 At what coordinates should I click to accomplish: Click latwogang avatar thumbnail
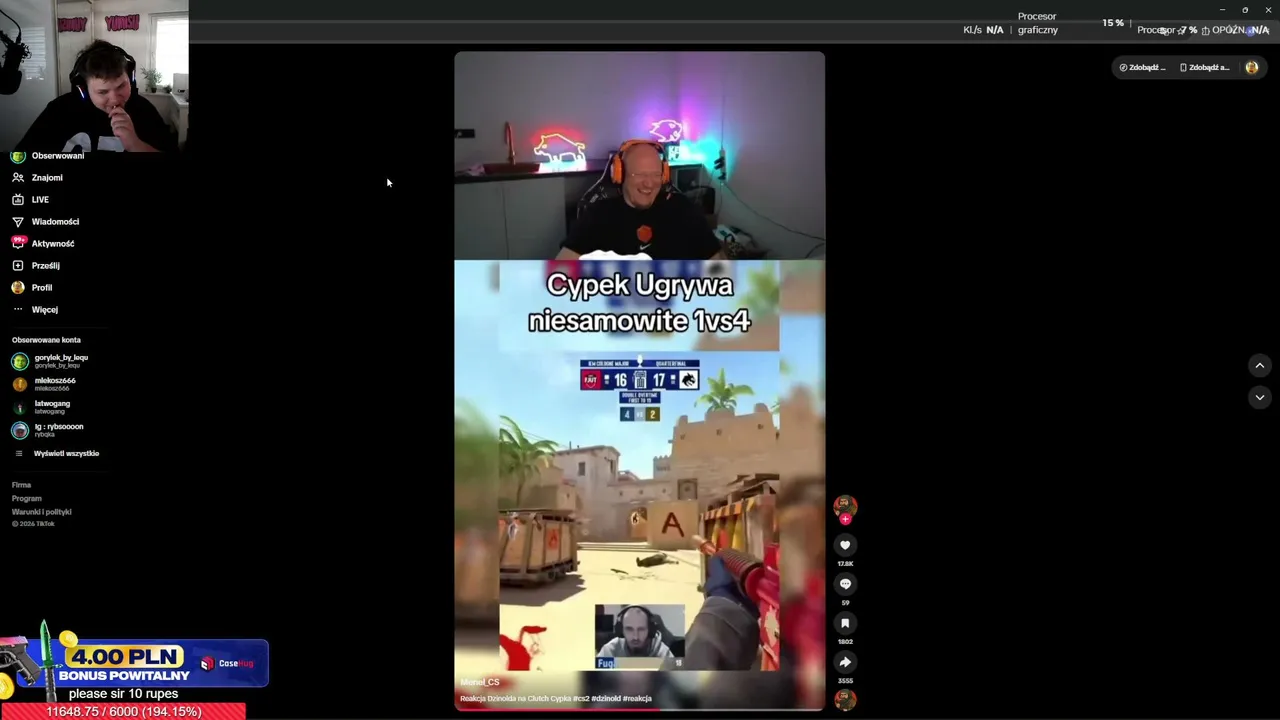pyautogui.click(x=20, y=407)
